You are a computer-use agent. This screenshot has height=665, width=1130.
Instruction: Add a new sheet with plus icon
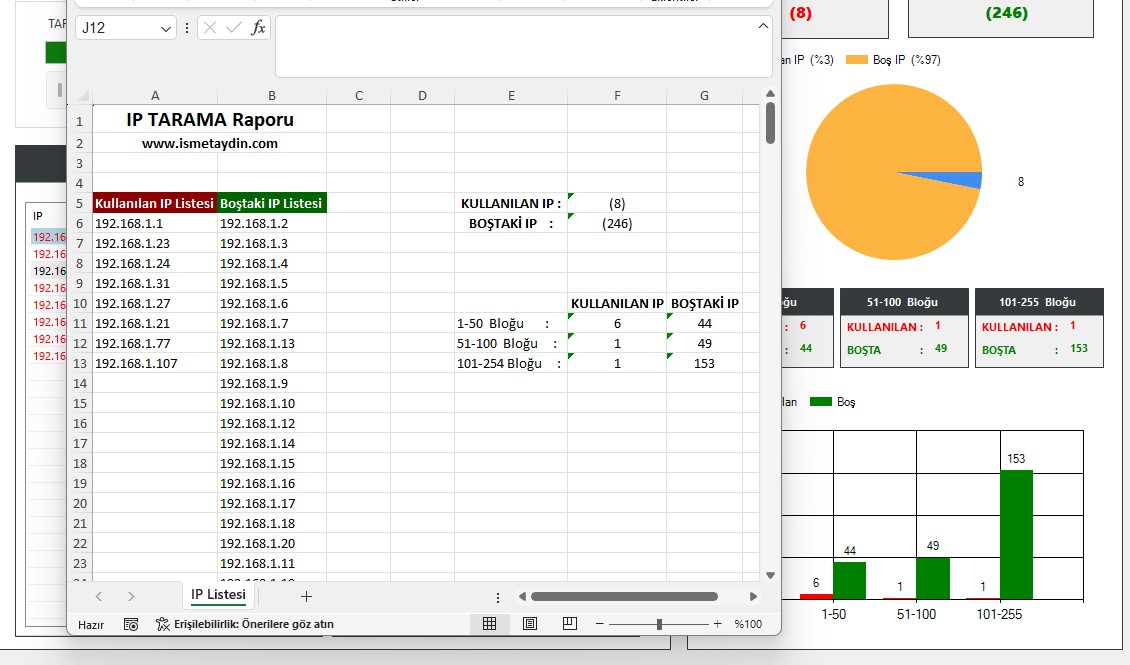coord(307,596)
